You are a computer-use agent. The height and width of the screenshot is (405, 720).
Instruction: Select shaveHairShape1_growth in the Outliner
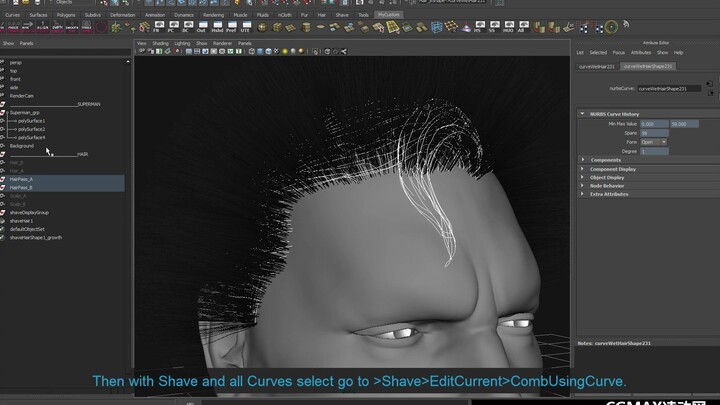tap(35, 237)
